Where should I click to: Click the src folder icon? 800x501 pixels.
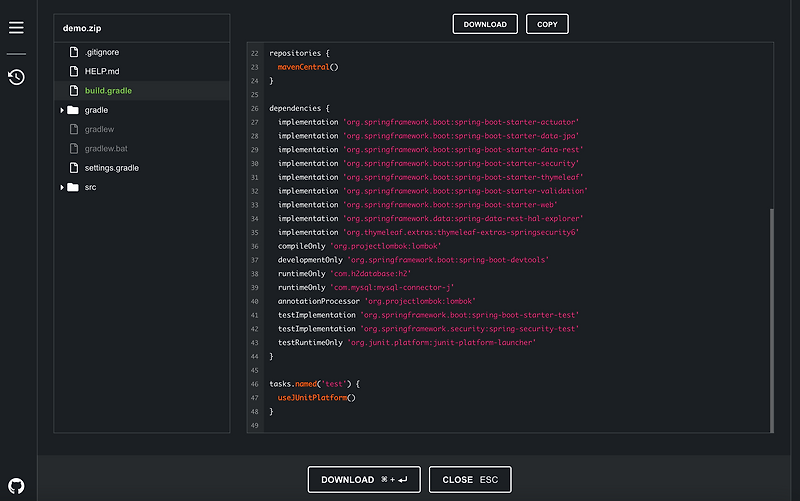click(73, 187)
